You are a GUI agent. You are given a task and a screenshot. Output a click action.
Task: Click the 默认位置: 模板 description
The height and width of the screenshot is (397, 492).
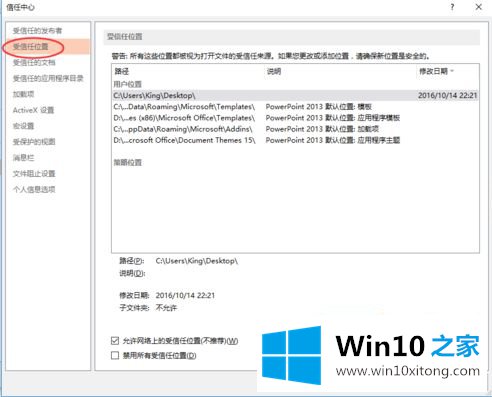pos(319,107)
